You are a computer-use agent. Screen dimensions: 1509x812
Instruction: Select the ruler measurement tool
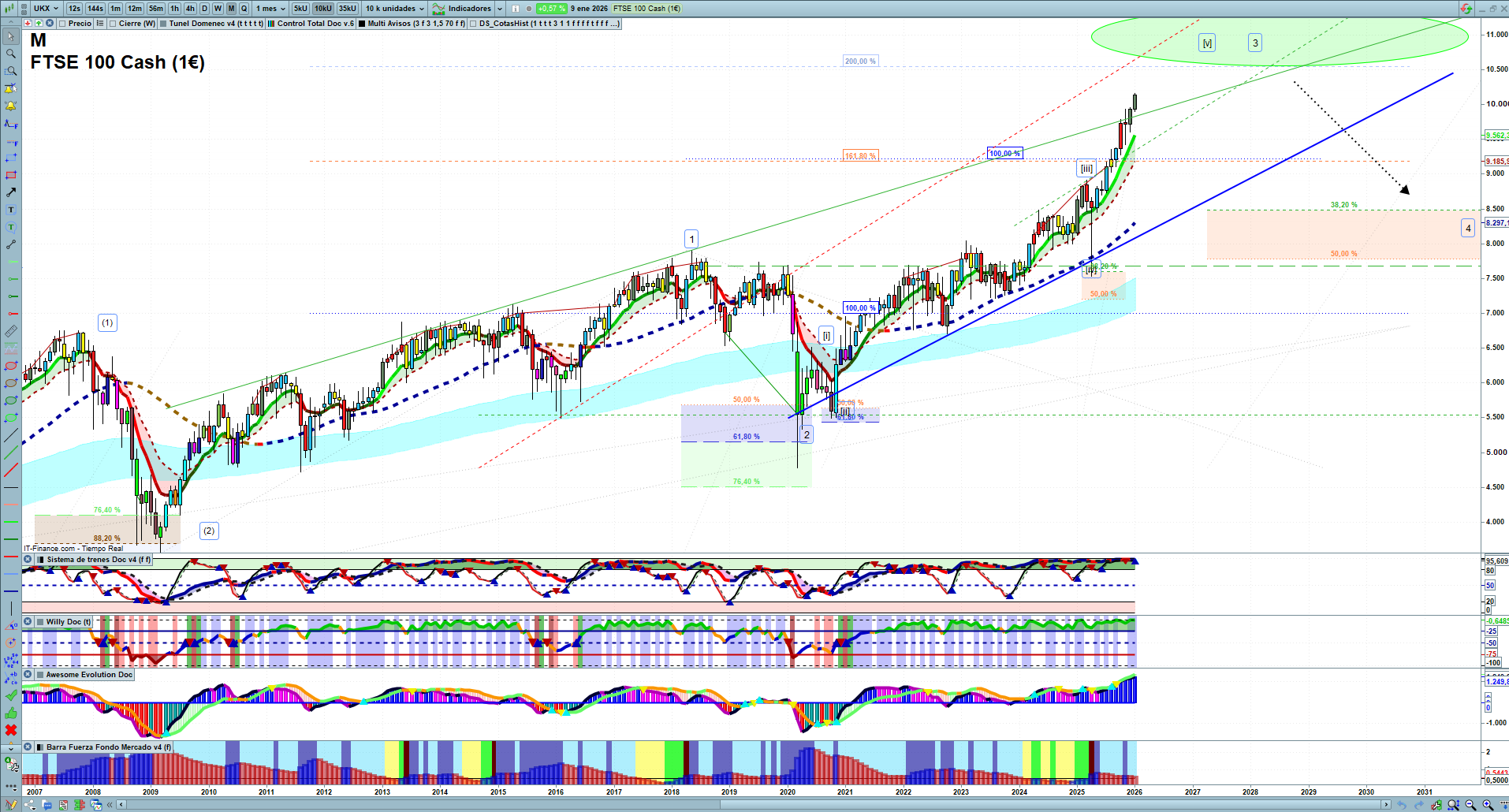[x=11, y=331]
